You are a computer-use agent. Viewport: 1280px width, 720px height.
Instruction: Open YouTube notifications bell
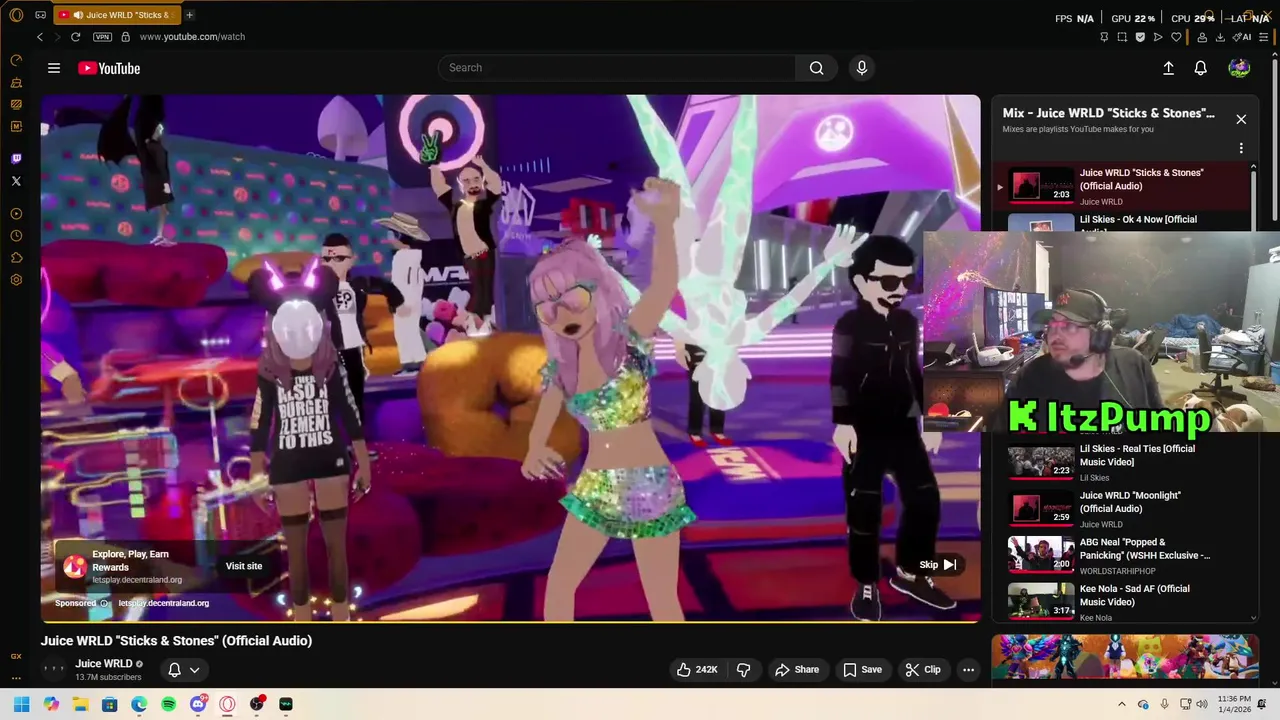[x=1201, y=68]
